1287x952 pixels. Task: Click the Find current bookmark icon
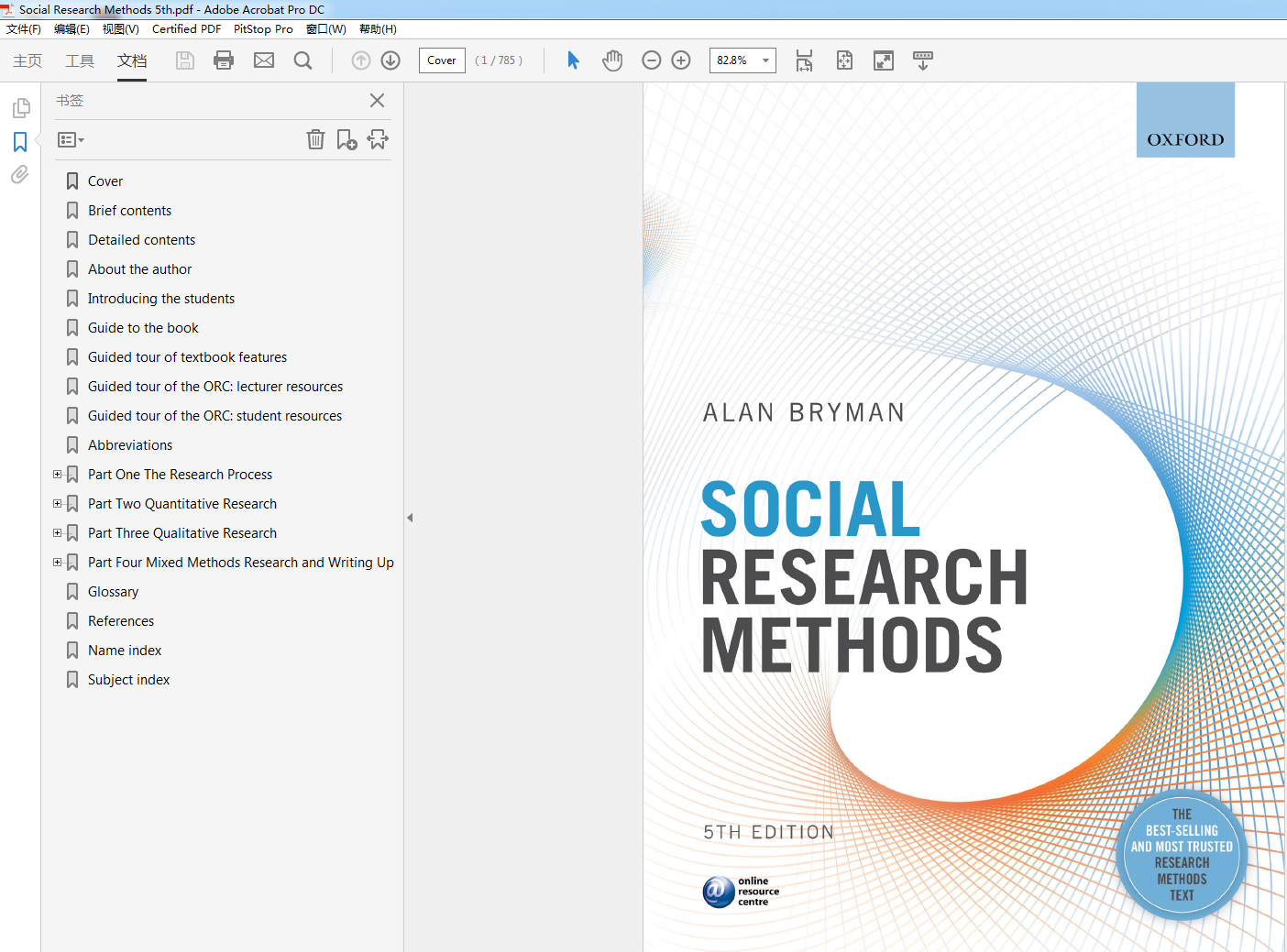click(378, 139)
